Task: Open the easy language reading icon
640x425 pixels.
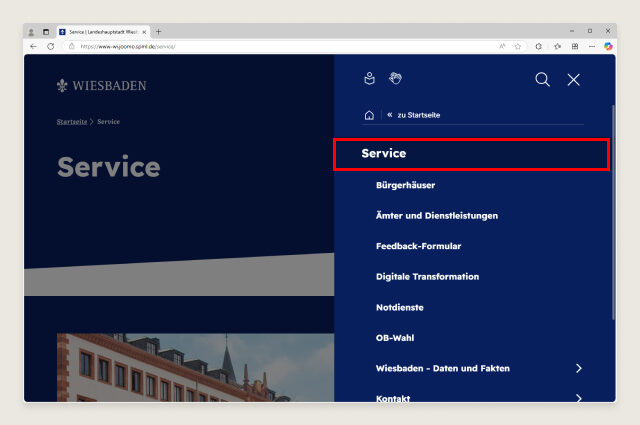Action: pos(369,78)
